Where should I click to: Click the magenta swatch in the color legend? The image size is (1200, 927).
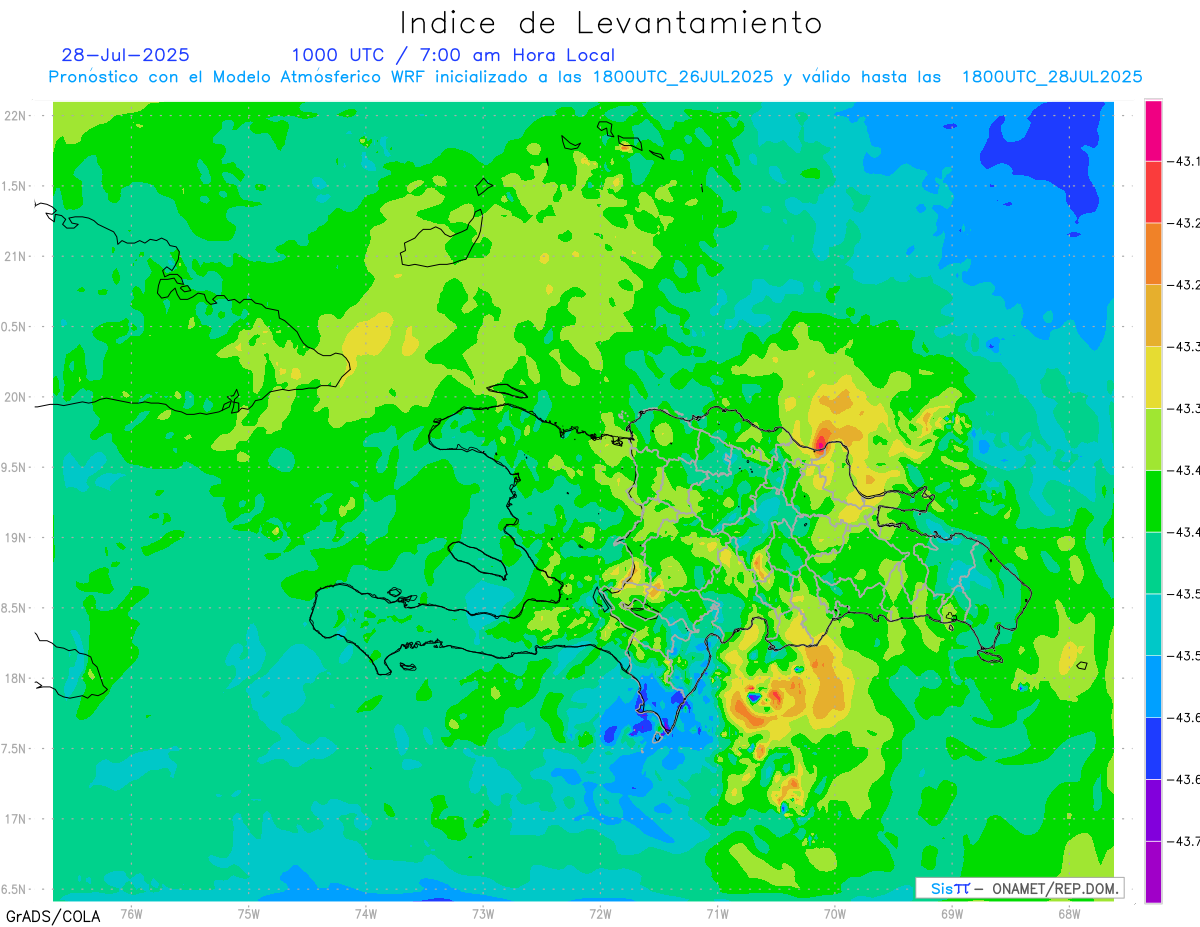click(x=1153, y=130)
